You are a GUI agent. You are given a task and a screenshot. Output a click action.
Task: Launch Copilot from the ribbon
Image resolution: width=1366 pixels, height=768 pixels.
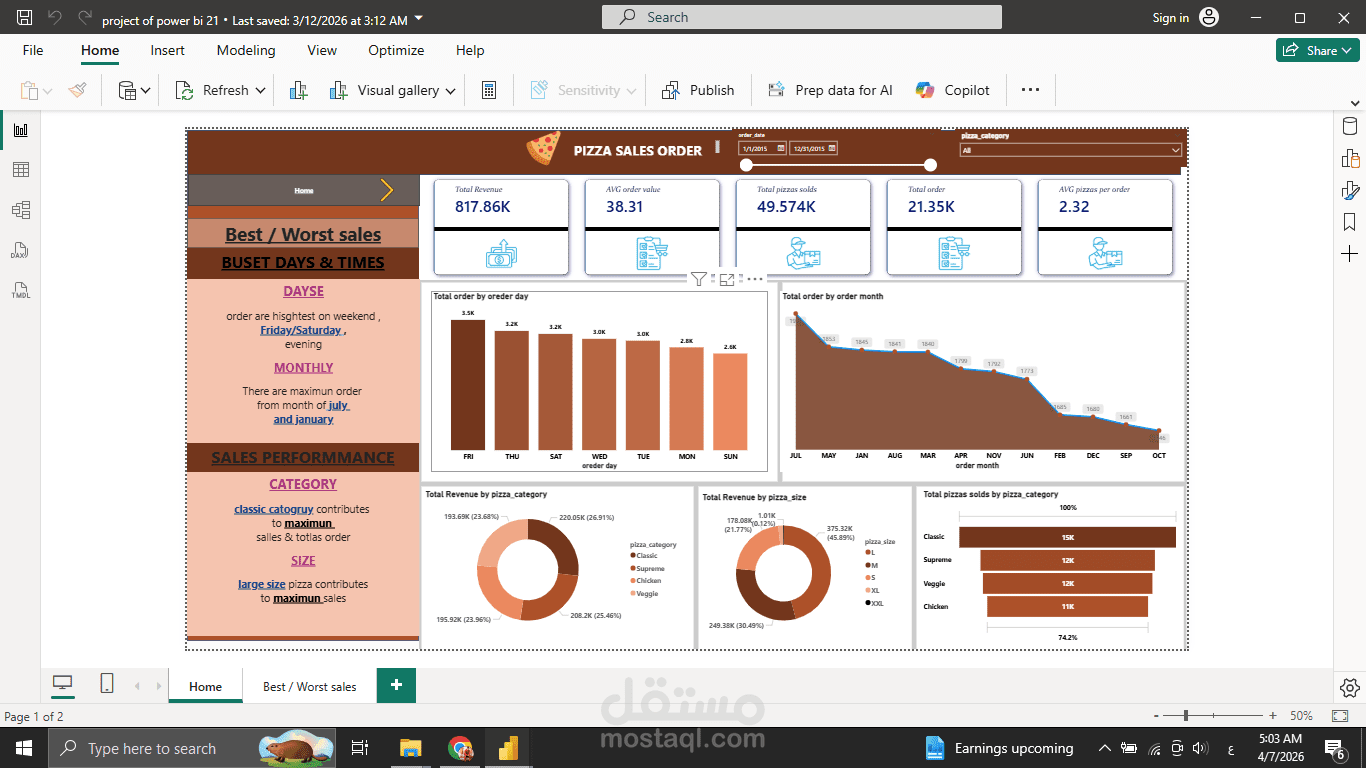coord(953,90)
